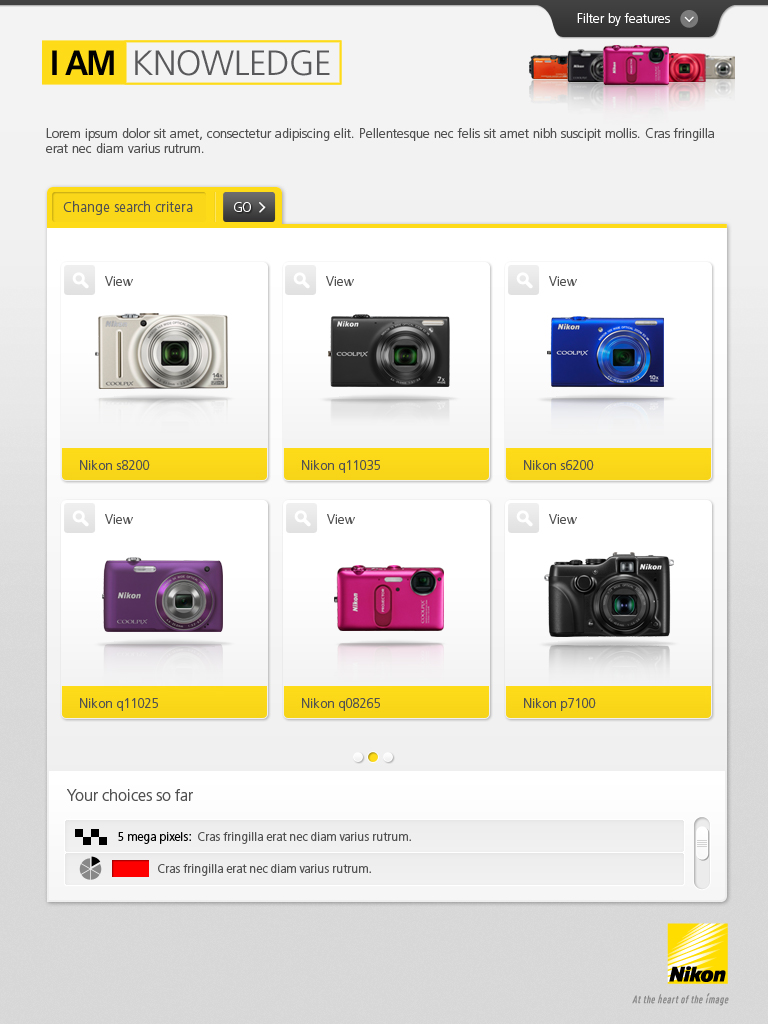Screen dimensions: 768x1024
Task: Click the color wheel pie icon
Action: click(90, 869)
